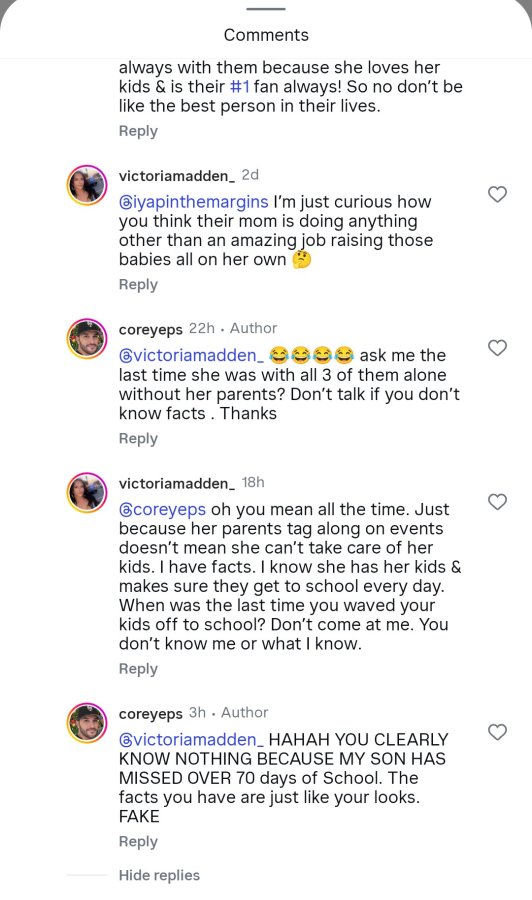Open victoriamadden_'s avatar on the 2d comment
The height and width of the screenshot is (900, 532).
(87, 185)
